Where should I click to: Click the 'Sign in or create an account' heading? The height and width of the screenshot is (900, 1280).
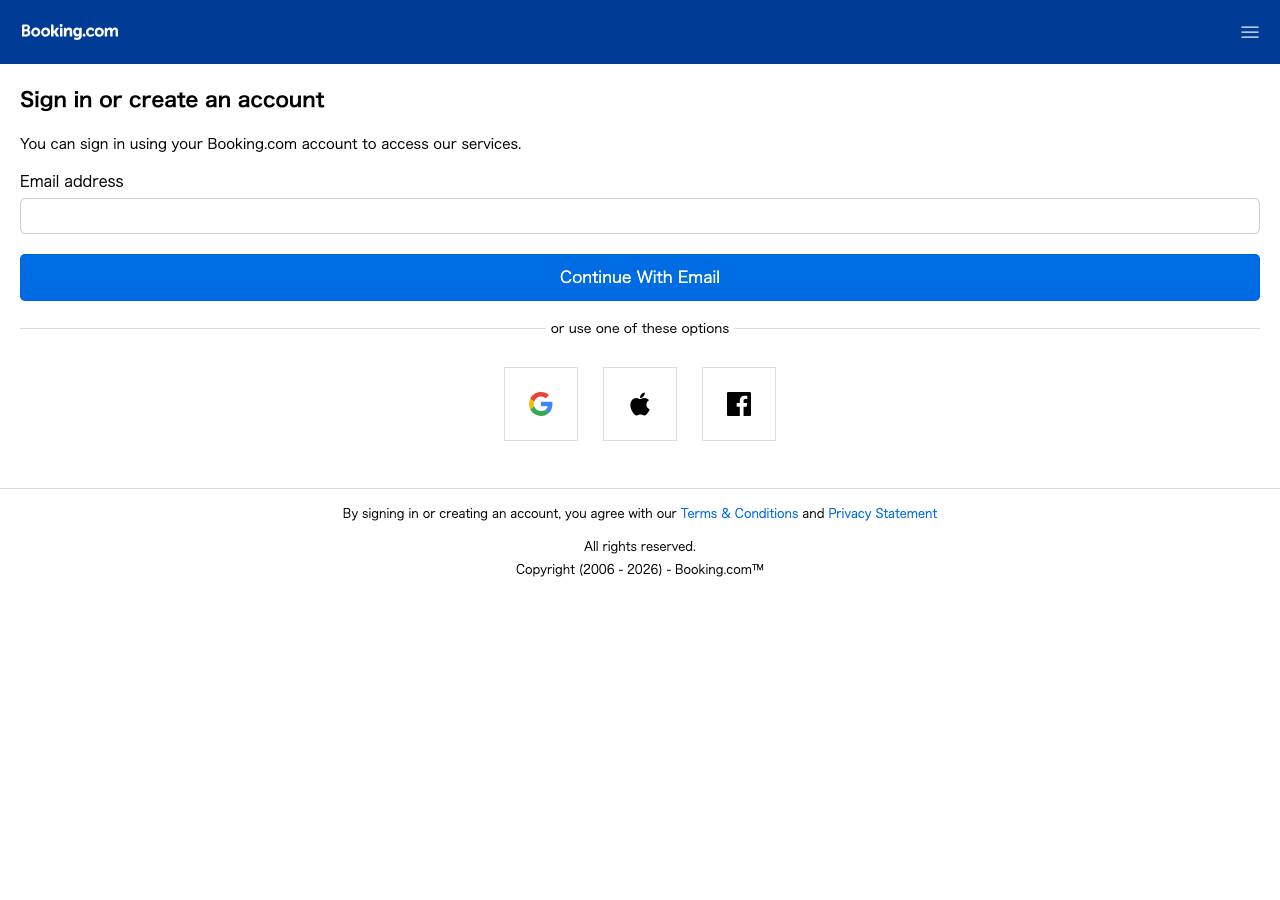click(172, 100)
